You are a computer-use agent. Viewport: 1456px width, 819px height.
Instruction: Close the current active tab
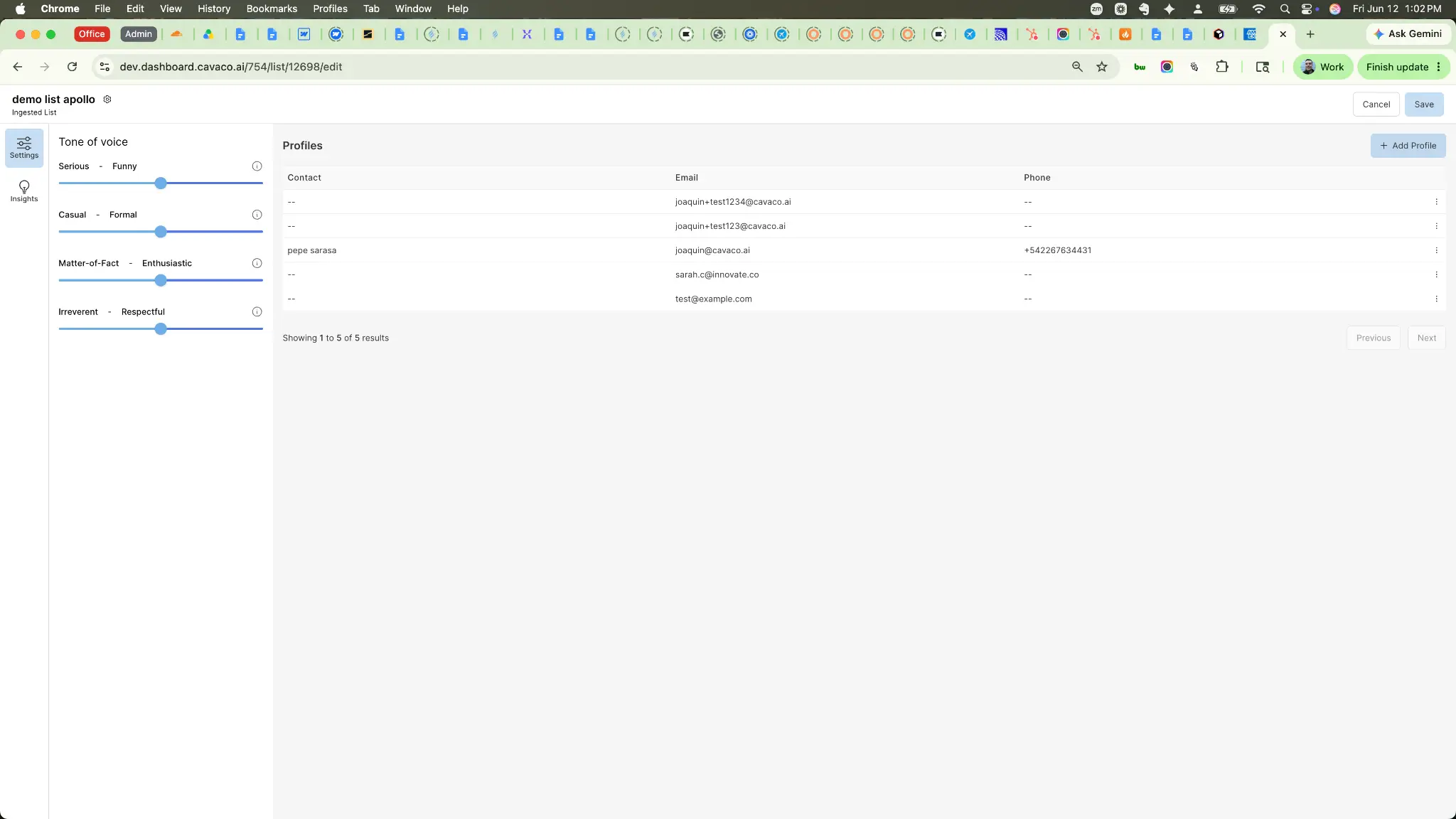point(1283,34)
